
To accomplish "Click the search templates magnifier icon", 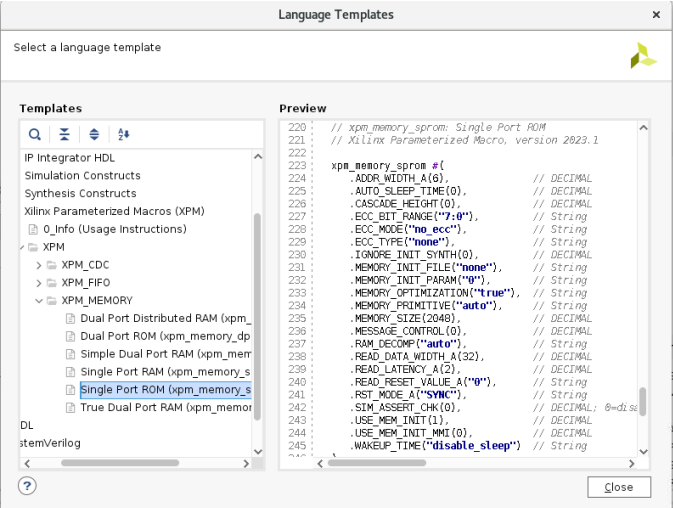I will pos(35,134).
